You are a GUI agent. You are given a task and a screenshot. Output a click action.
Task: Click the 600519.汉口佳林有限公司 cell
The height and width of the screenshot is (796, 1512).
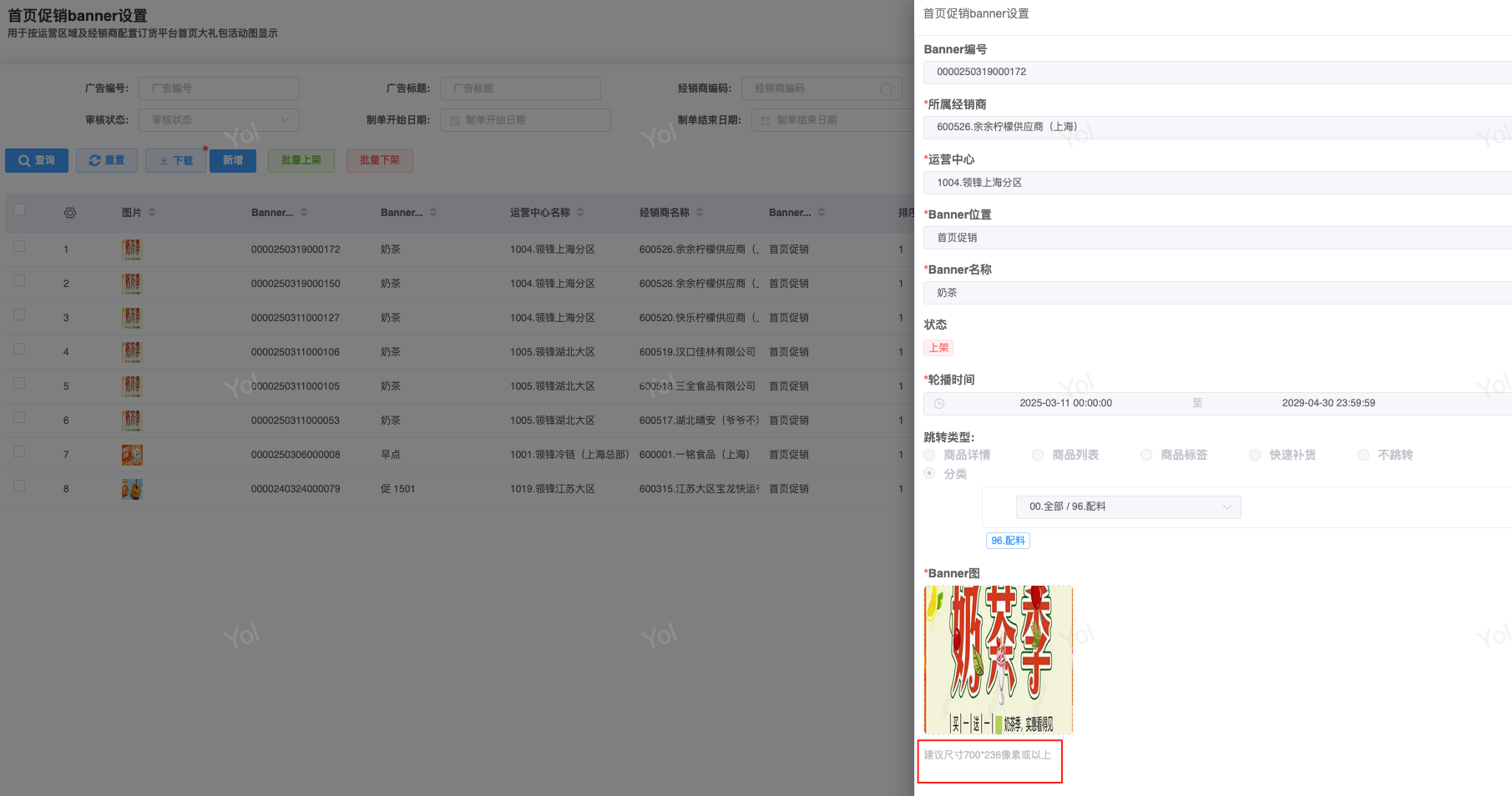697,352
